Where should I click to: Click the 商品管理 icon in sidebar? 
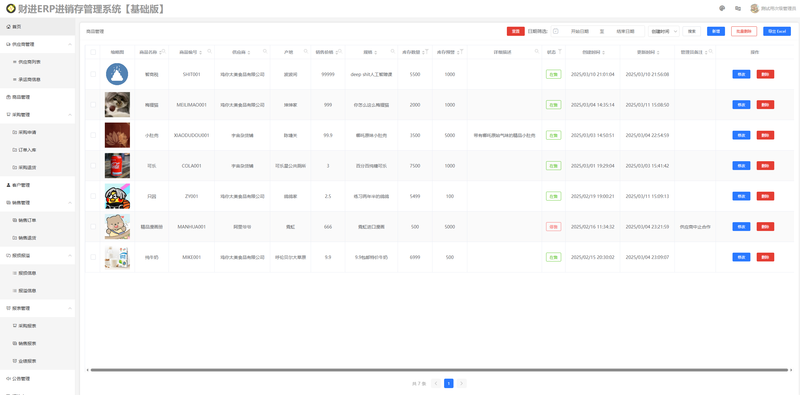(8, 97)
